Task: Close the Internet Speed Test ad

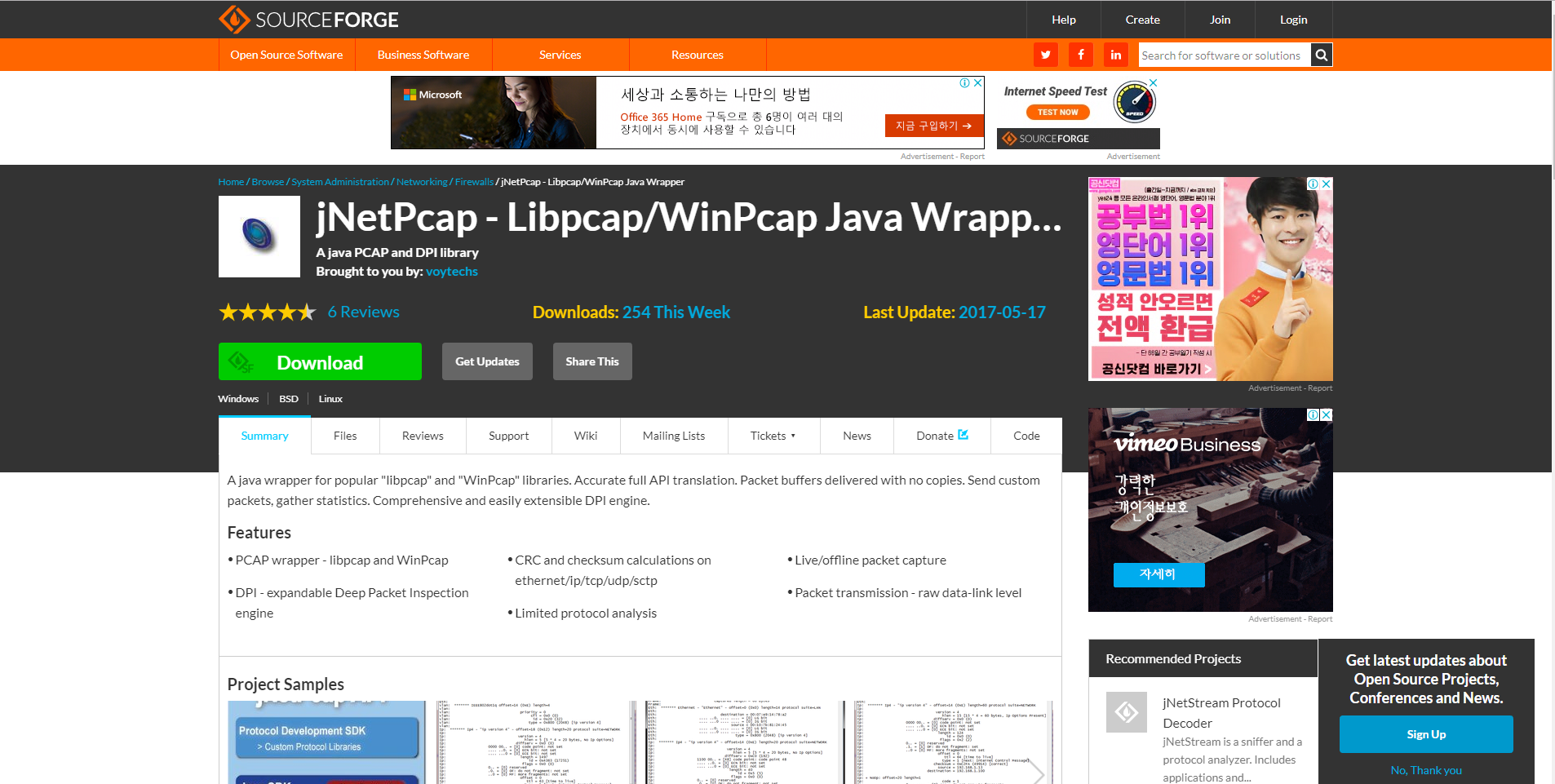Action: 1154,83
